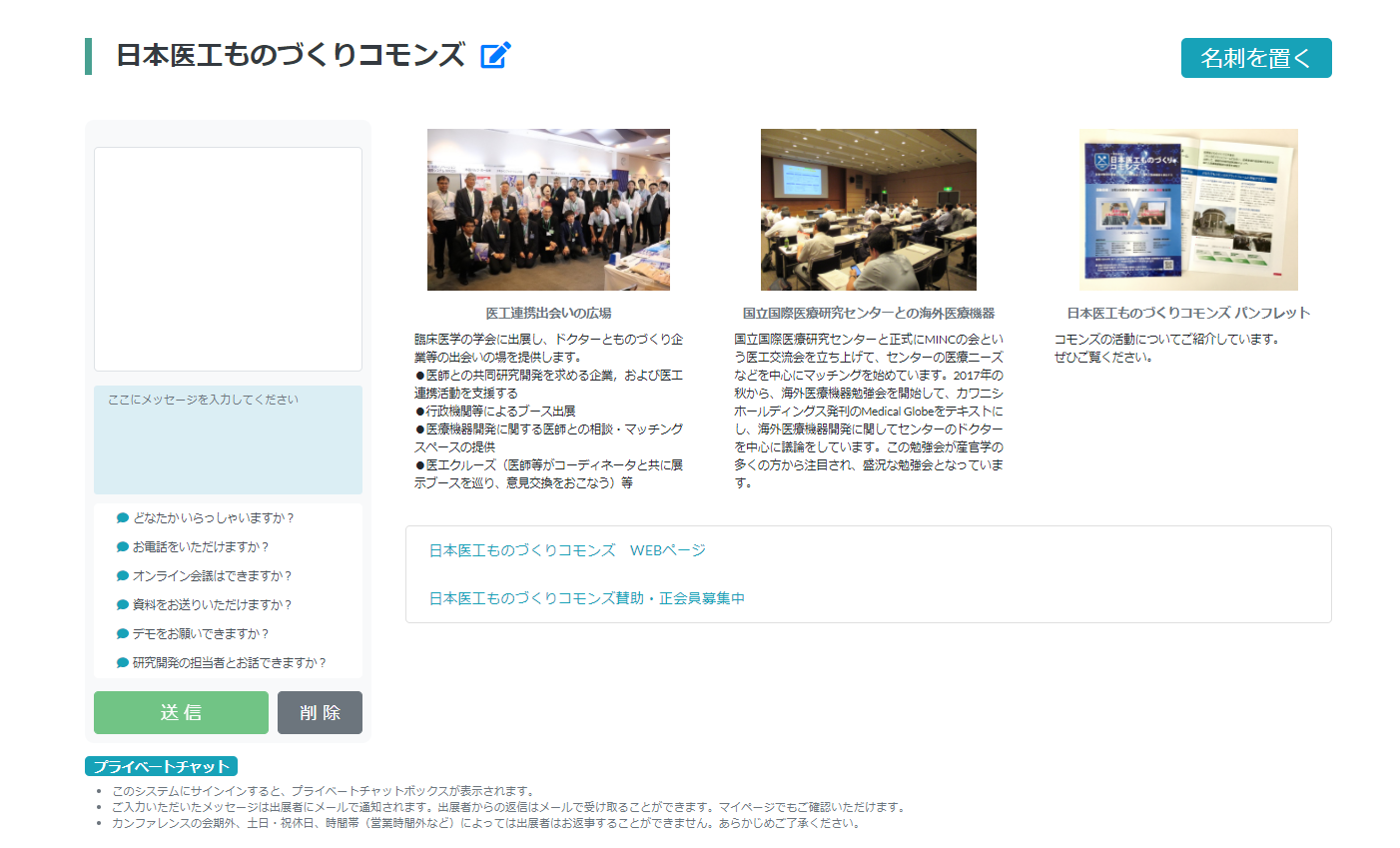This screenshot has width=1400, height=848.
Task: Click speech bubble icon beside デモをお願いできますか
Action: pos(123,634)
